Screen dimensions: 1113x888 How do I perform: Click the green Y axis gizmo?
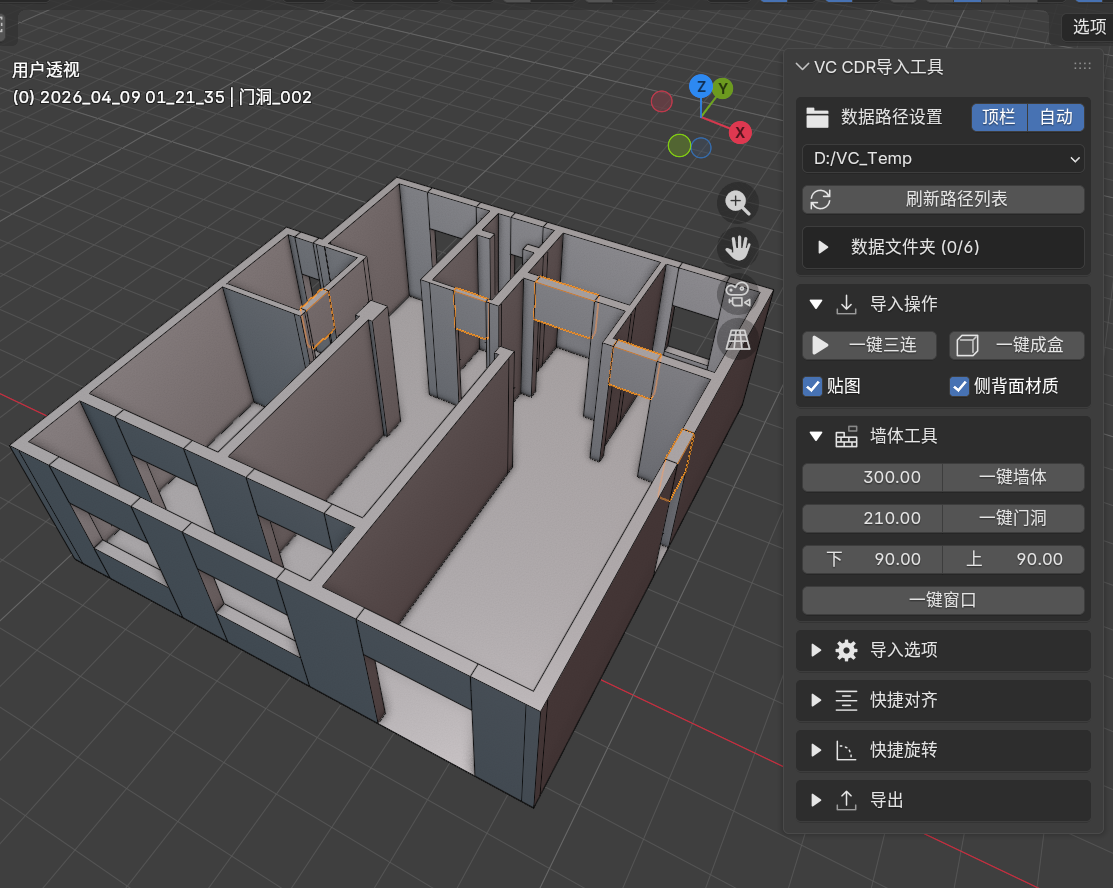coord(723,89)
